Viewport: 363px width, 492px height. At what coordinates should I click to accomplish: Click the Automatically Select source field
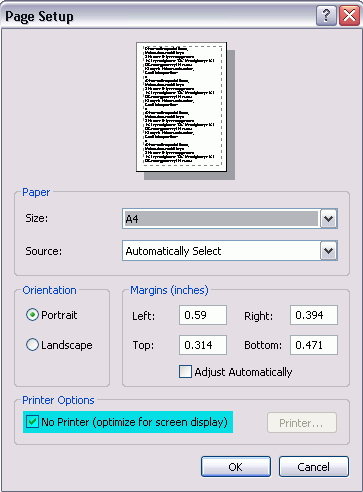pyautogui.click(x=230, y=251)
